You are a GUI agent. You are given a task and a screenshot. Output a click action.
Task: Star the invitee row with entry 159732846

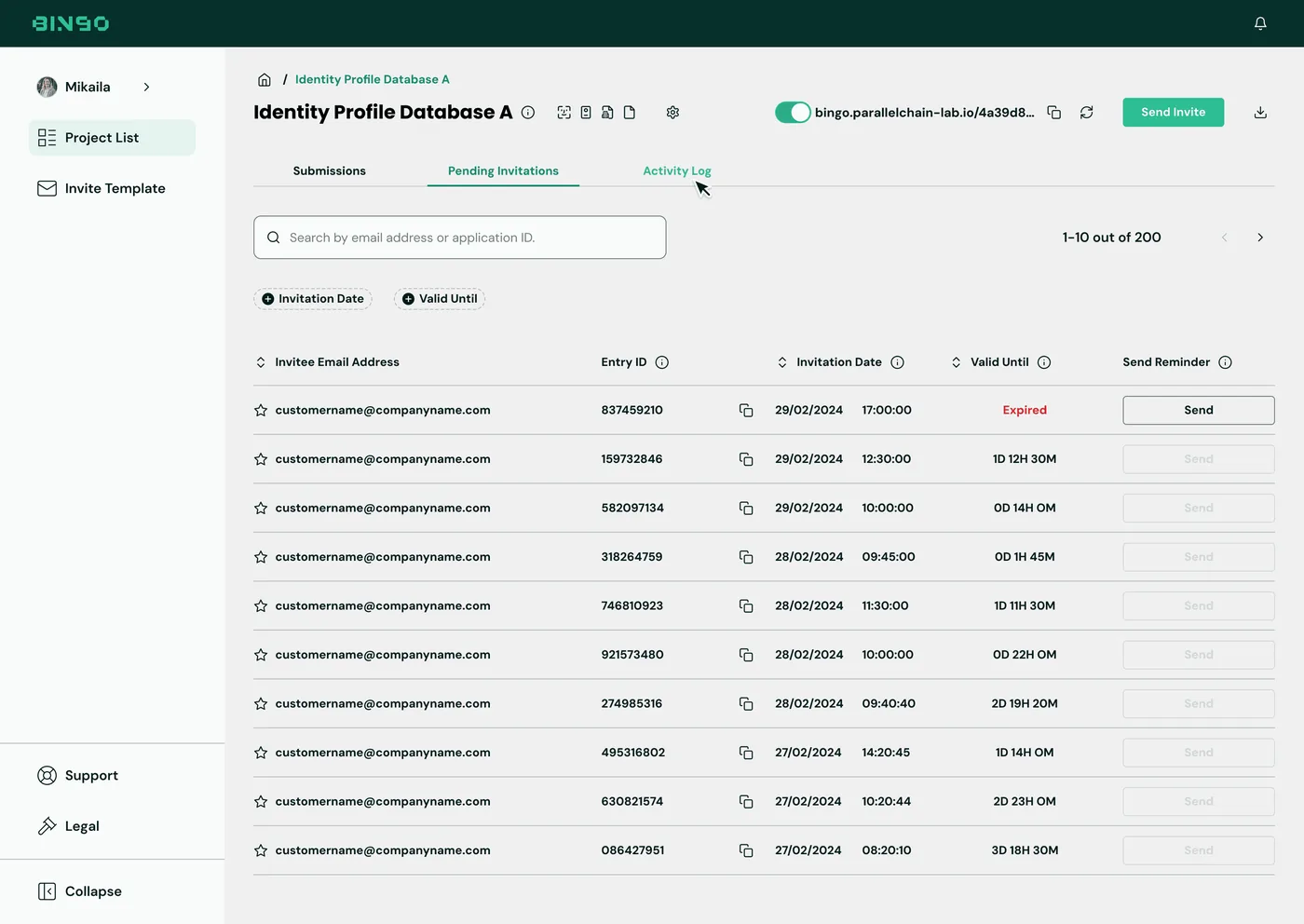(x=261, y=459)
